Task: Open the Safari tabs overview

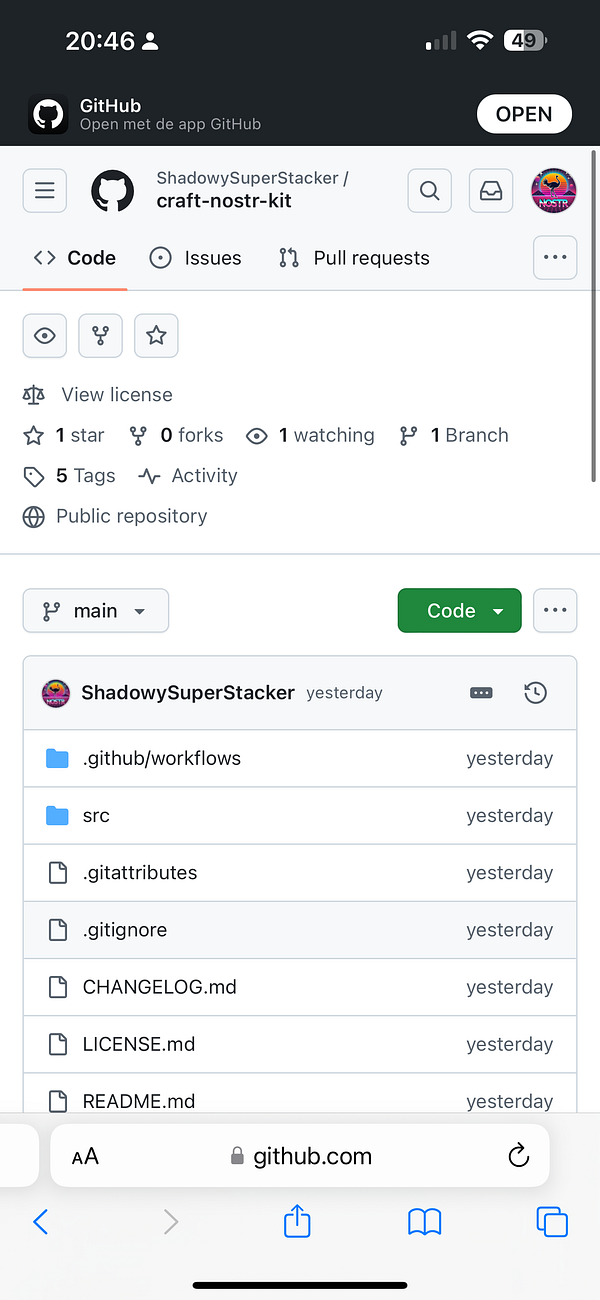Action: click(552, 1221)
